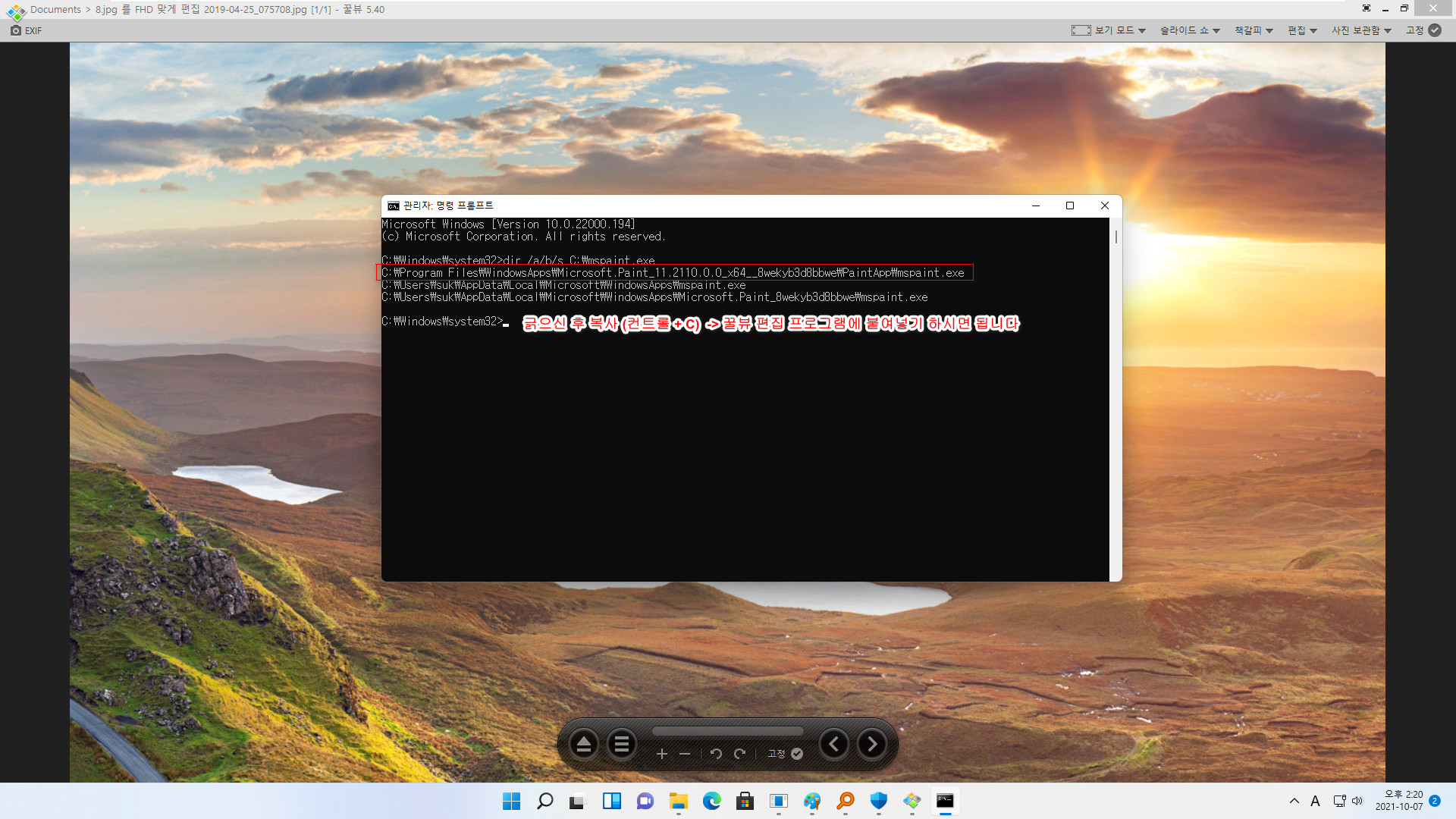Open Microsoft Store from taskbar
Screen dimensions: 1456x819
[x=745, y=801]
